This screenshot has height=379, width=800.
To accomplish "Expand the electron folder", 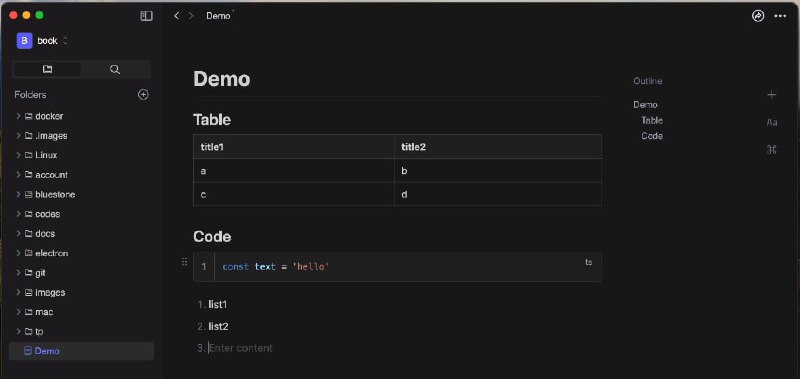I will click(x=19, y=253).
